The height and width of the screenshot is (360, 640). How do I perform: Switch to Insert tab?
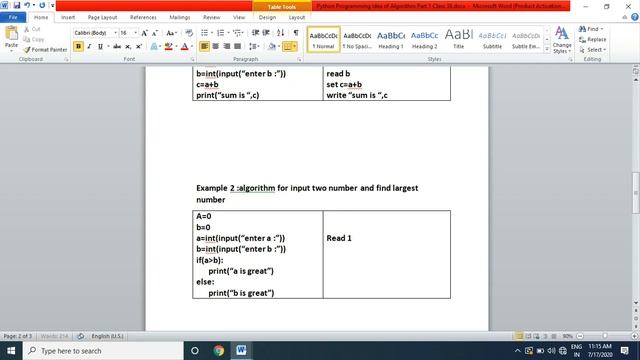[68, 17]
